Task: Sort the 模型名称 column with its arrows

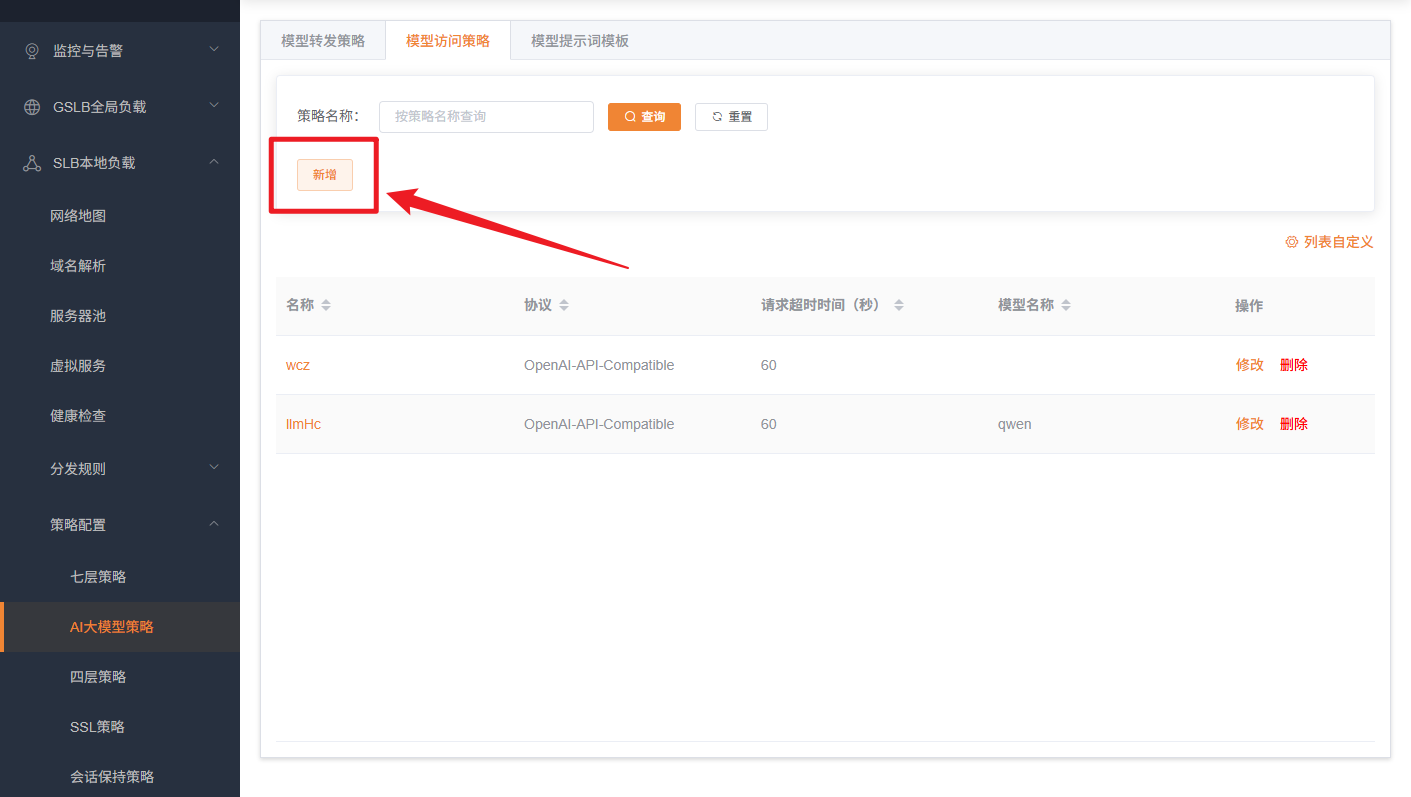Action: click(x=1065, y=306)
